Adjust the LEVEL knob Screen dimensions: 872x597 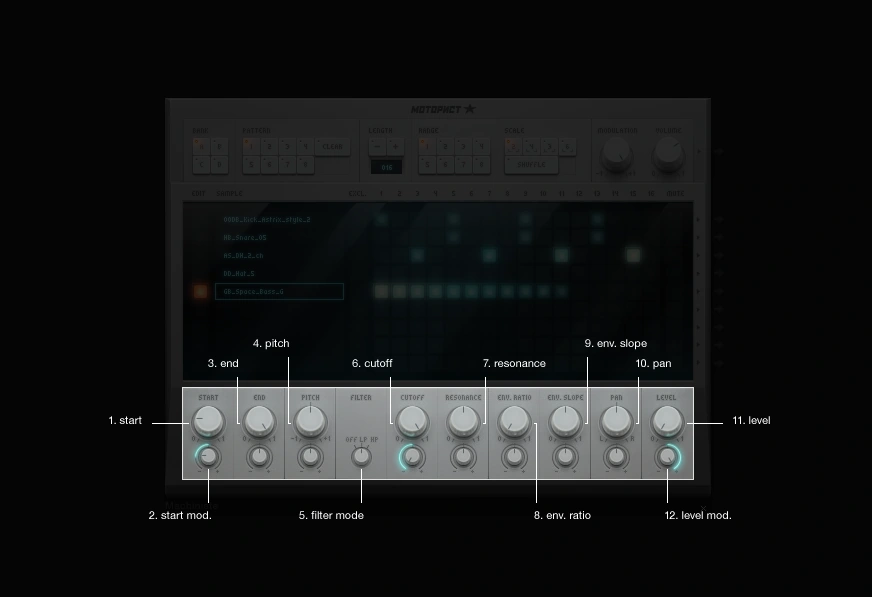[x=667, y=421]
